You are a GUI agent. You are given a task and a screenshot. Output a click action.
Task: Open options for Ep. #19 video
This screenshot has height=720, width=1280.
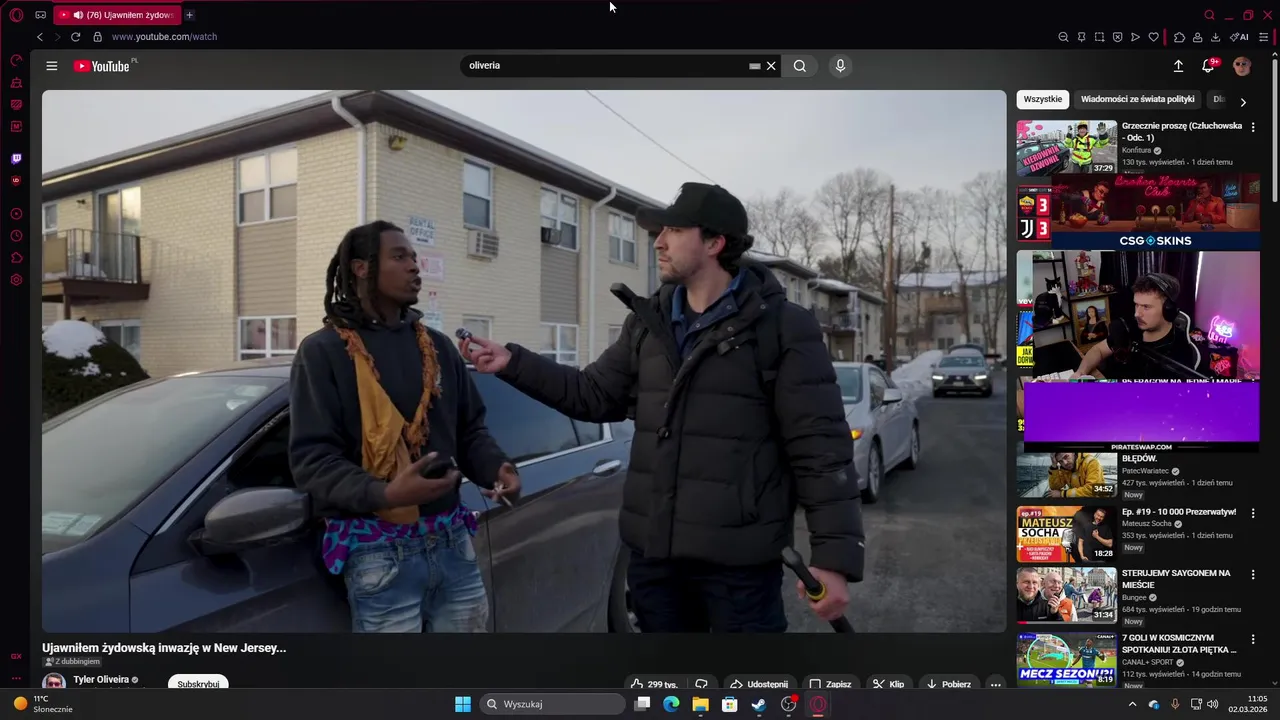click(1253, 513)
